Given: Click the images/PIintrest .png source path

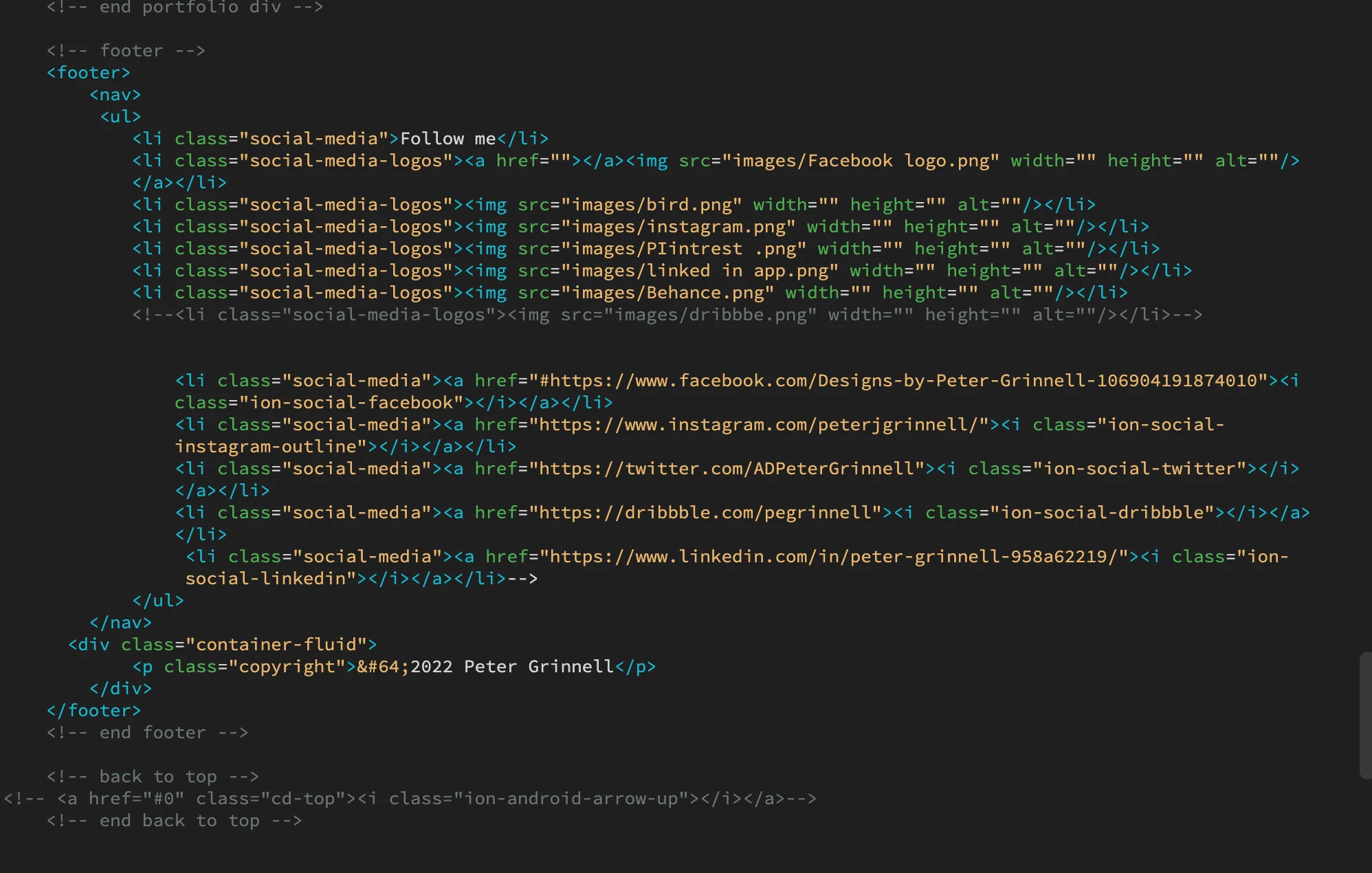Looking at the screenshot, I should pyautogui.click(x=683, y=249).
